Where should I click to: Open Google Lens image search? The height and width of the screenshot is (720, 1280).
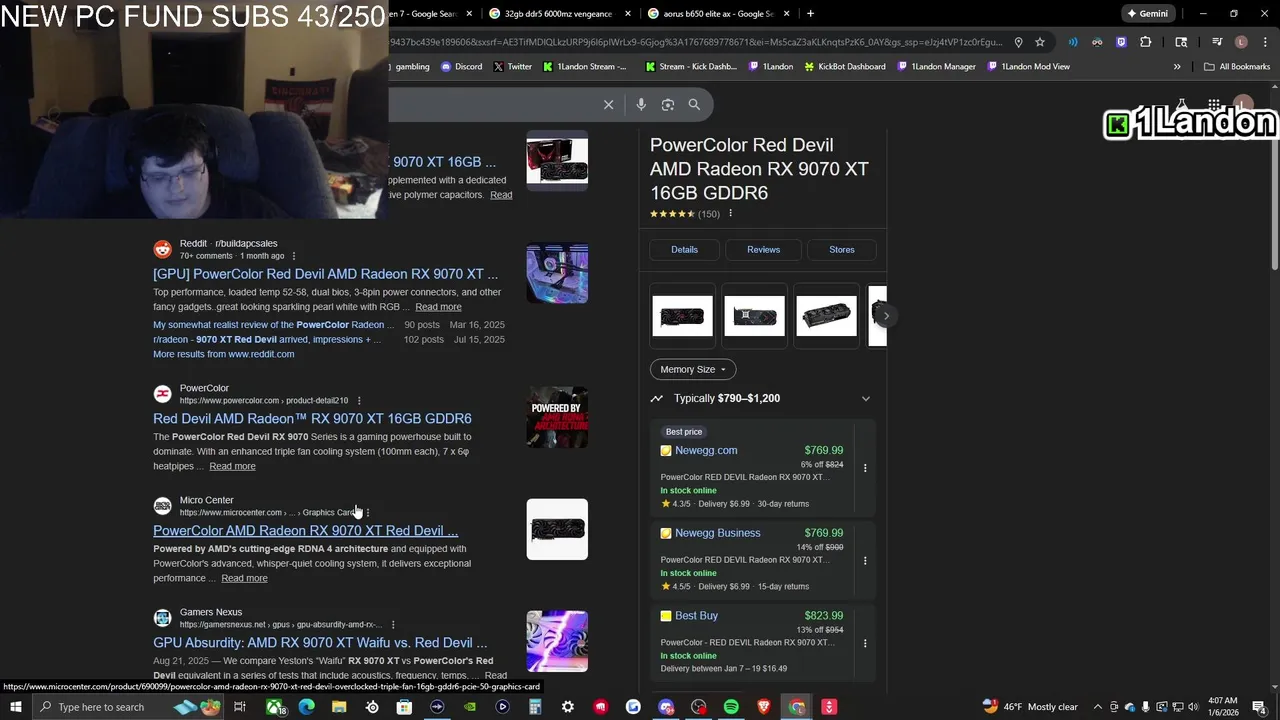coord(668,104)
